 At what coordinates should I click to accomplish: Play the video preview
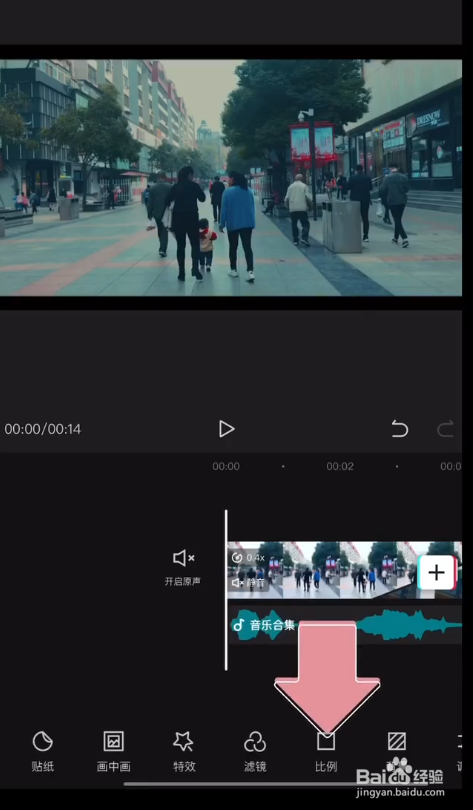click(226, 429)
